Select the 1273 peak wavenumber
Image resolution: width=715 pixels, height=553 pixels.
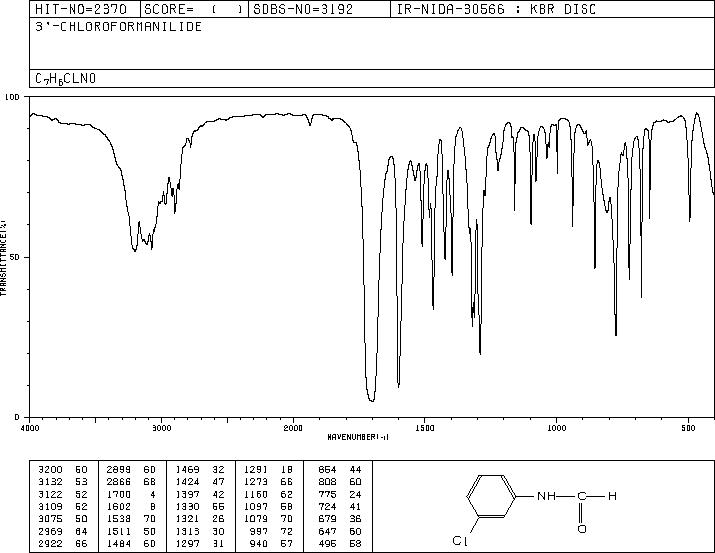point(256,482)
